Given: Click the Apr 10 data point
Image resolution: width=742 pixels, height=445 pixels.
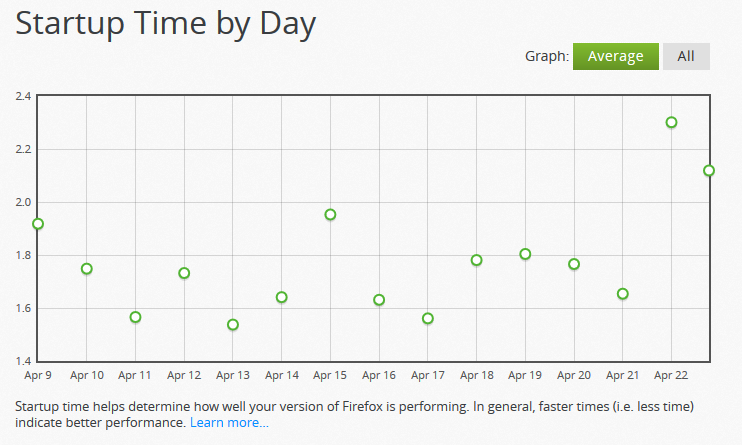Looking at the screenshot, I should point(87,268).
